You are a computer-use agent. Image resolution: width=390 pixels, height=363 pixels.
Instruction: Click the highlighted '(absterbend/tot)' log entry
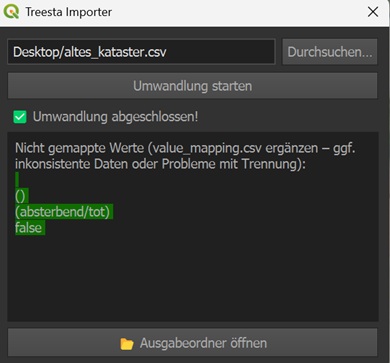coord(64,212)
